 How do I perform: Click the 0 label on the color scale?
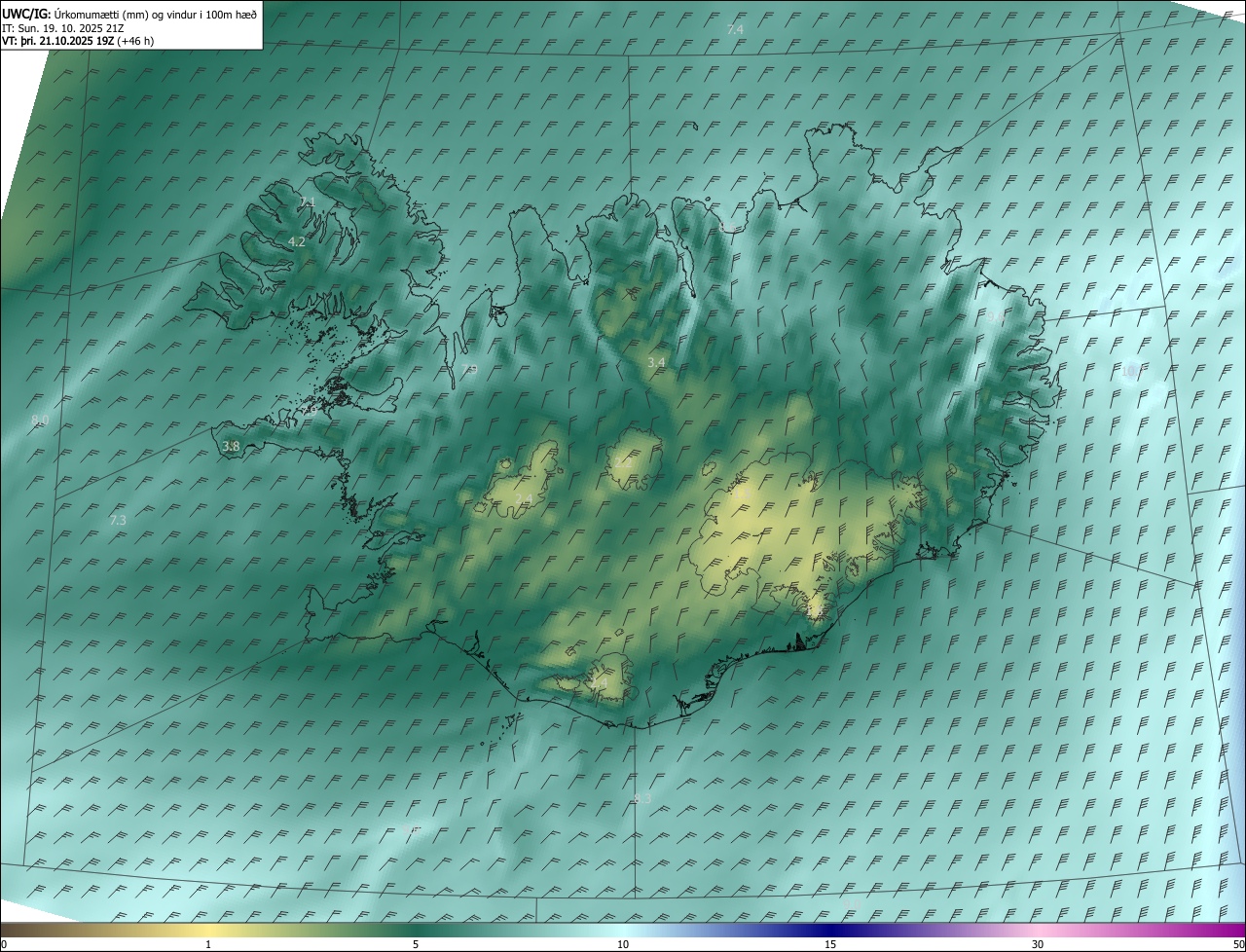click(x=4, y=944)
